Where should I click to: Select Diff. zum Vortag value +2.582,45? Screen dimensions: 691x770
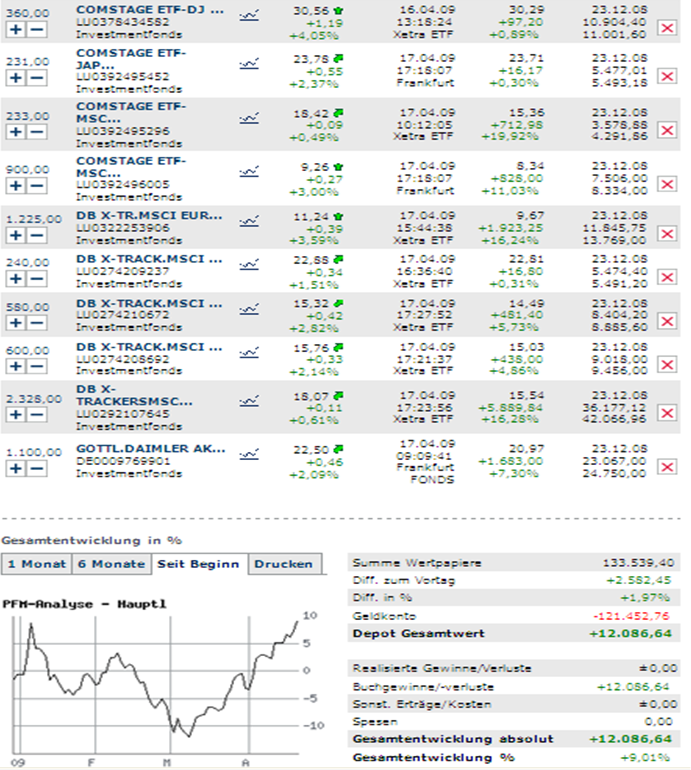[638, 580]
